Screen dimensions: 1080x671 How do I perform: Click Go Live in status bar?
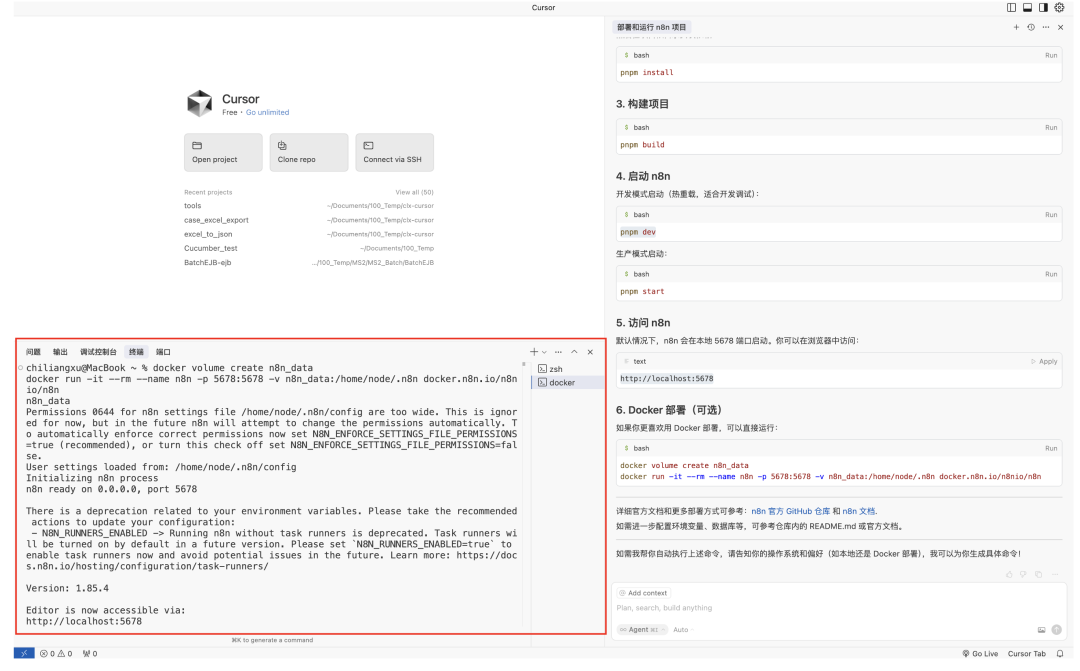980,654
